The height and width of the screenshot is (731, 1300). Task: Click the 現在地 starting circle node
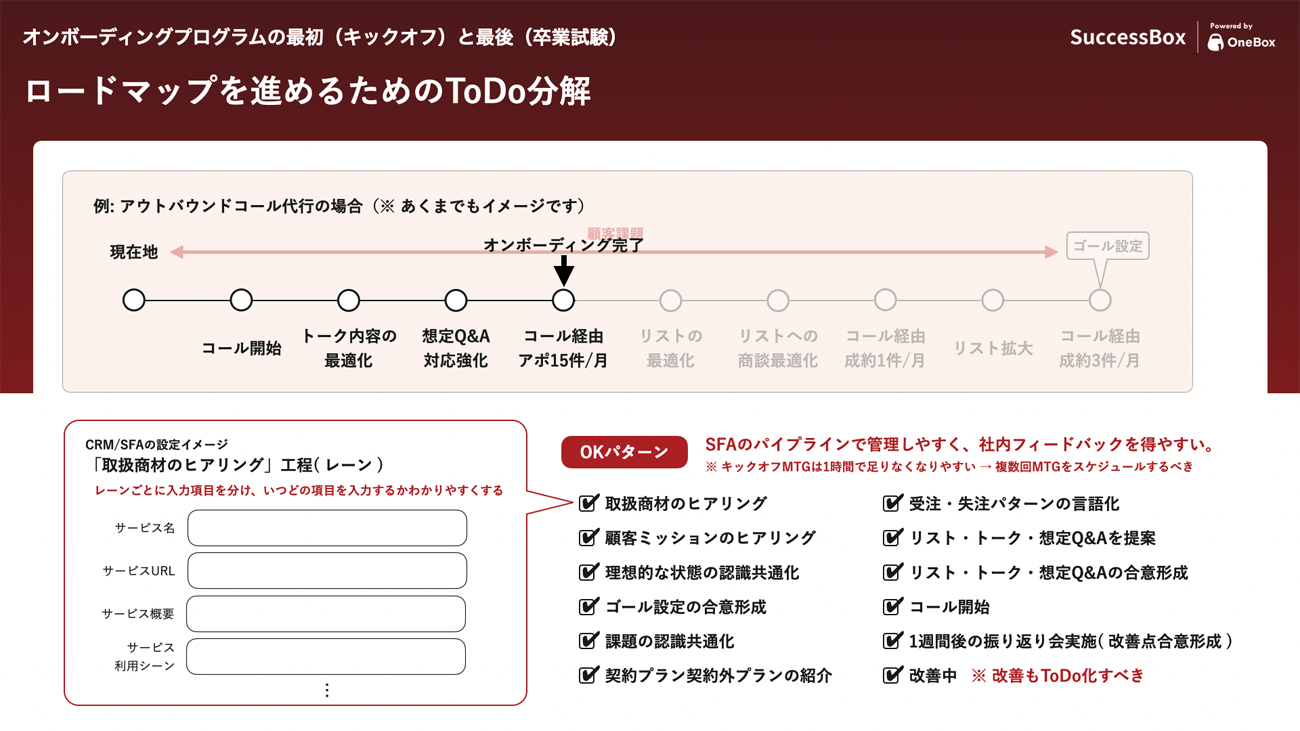pos(134,300)
